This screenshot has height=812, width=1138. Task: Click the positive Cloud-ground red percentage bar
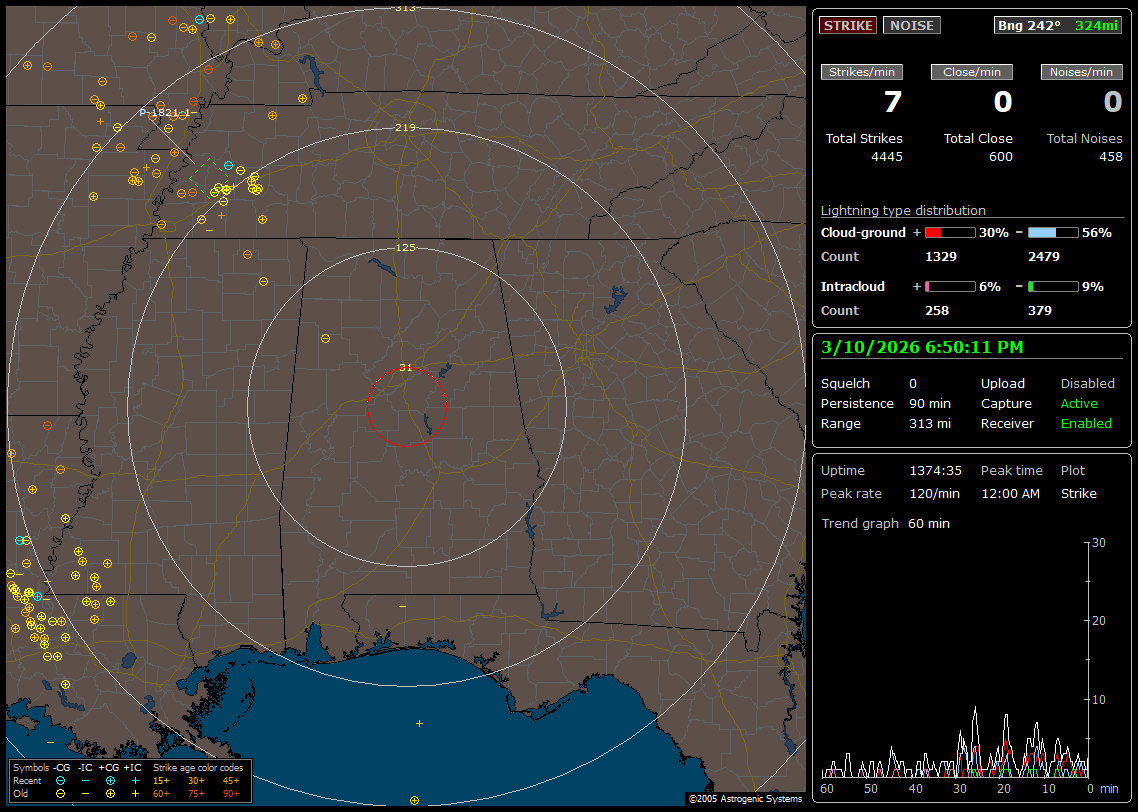tap(949, 232)
